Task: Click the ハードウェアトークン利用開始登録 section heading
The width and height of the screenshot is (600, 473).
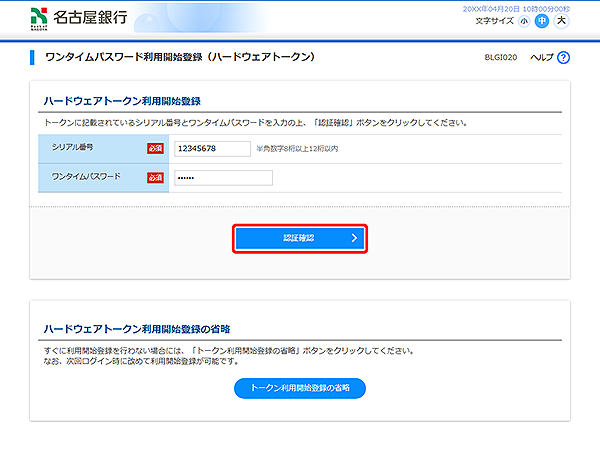Action: (x=123, y=101)
